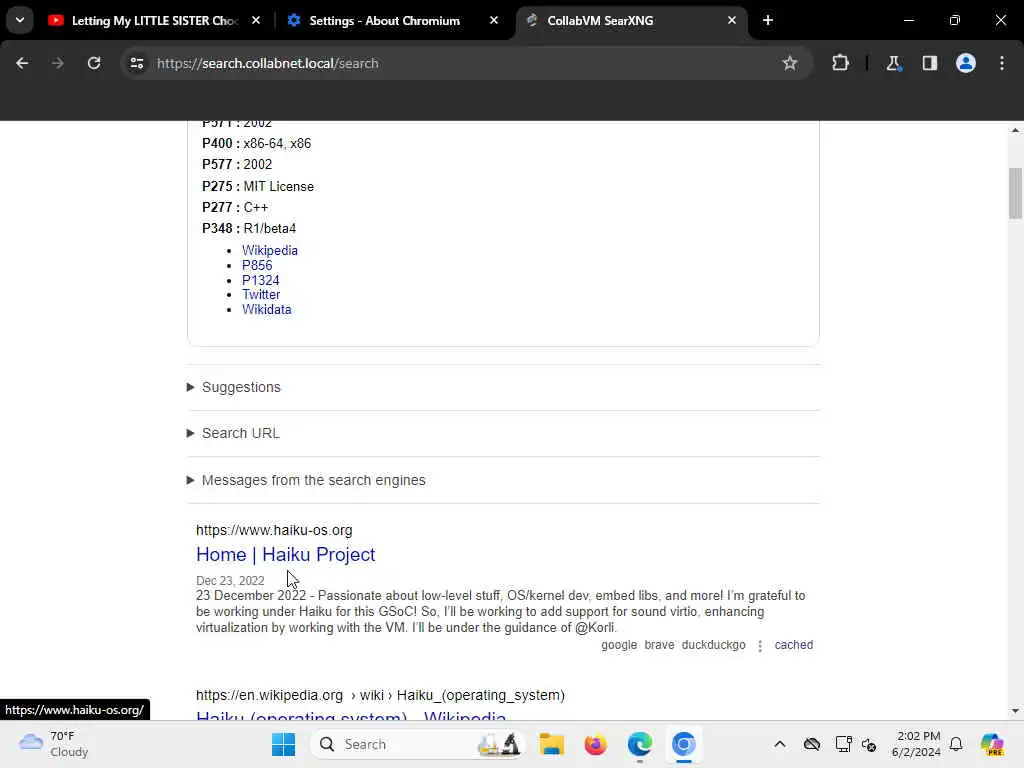Screen dimensions: 1024x768
Task: Open Haiku (operating system) - Wikipedia result
Action: pyautogui.click(x=351, y=716)
